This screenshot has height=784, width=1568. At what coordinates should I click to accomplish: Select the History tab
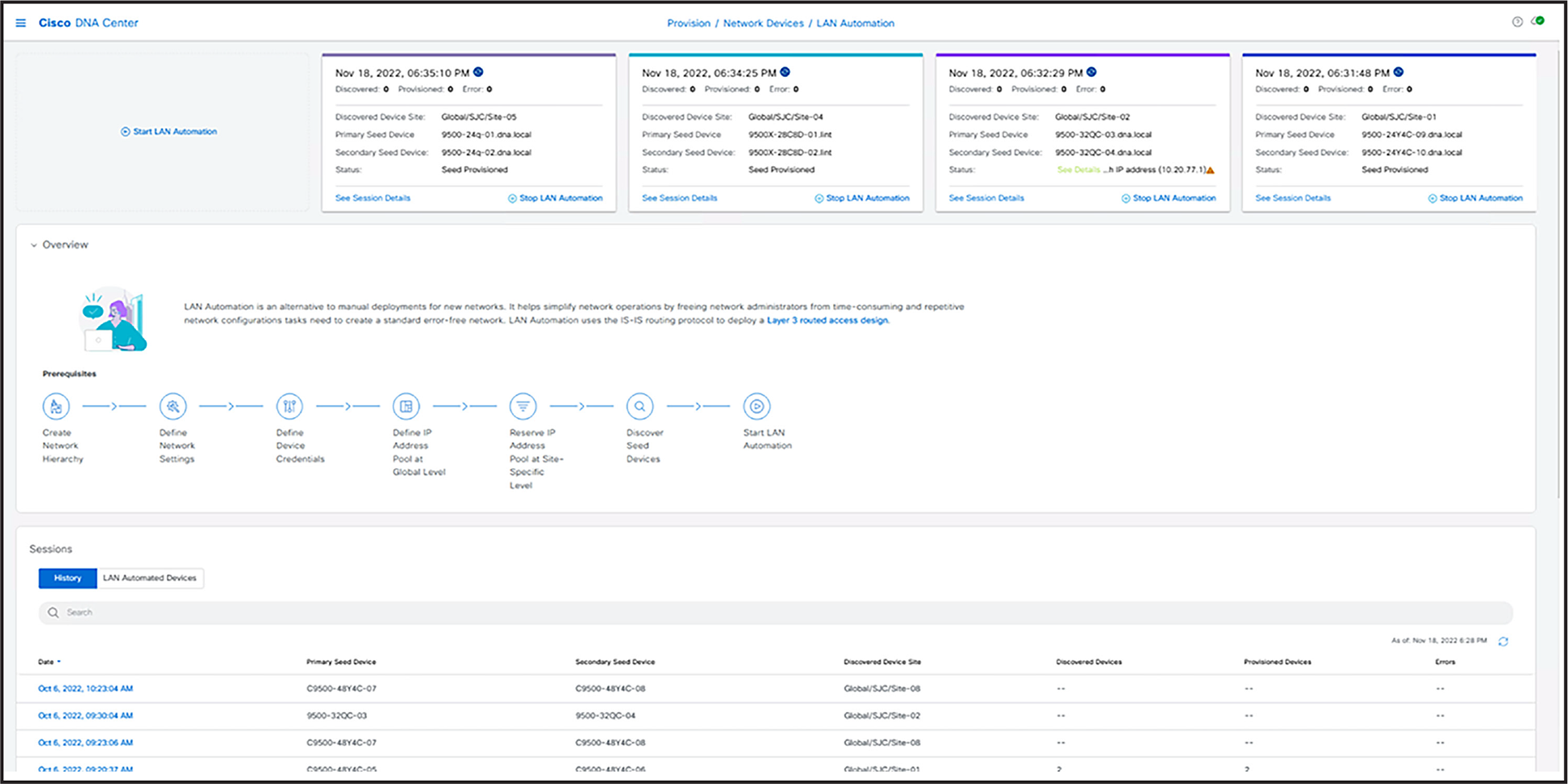coord(67,578)
